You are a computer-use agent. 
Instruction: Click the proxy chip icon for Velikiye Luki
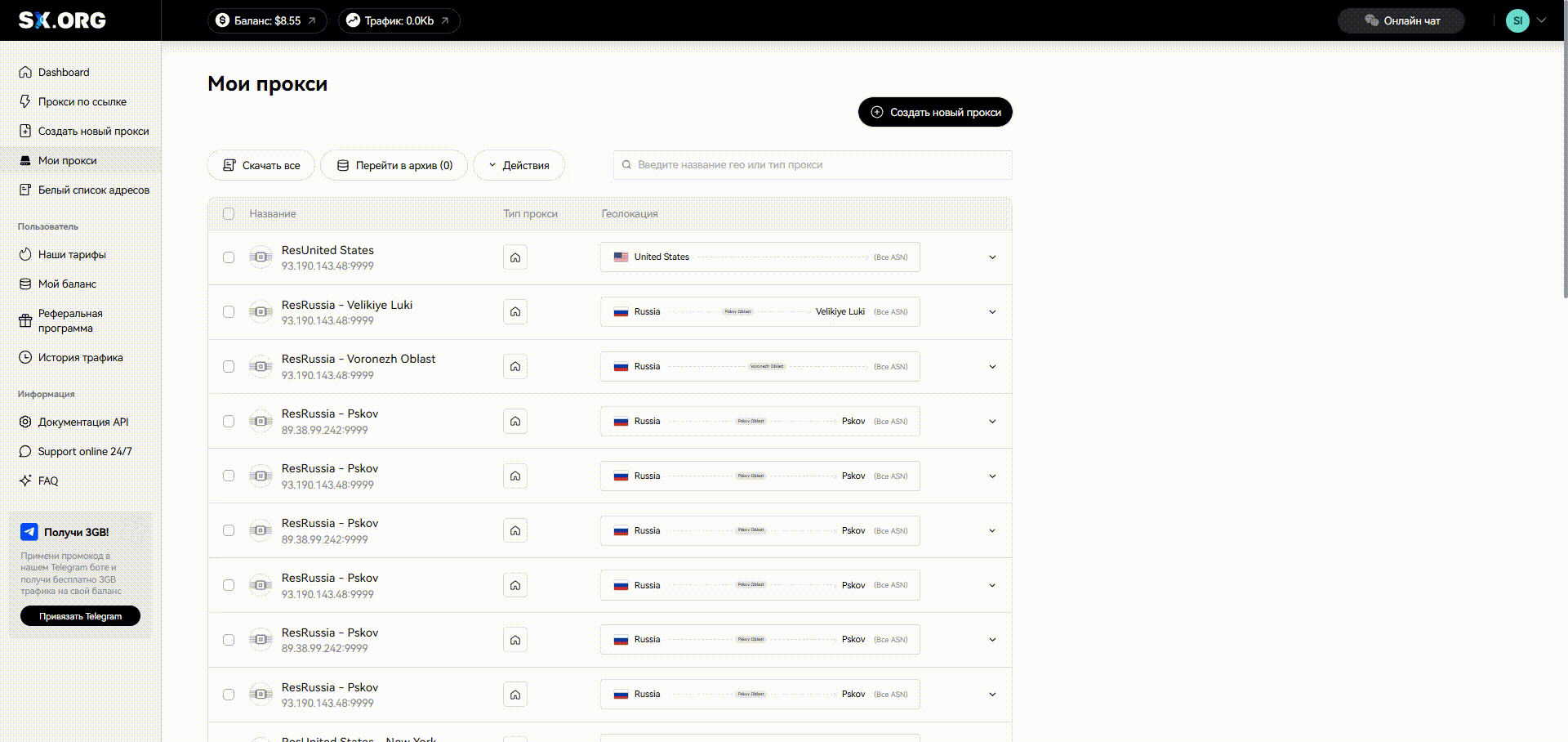click(x=261, y=312)
